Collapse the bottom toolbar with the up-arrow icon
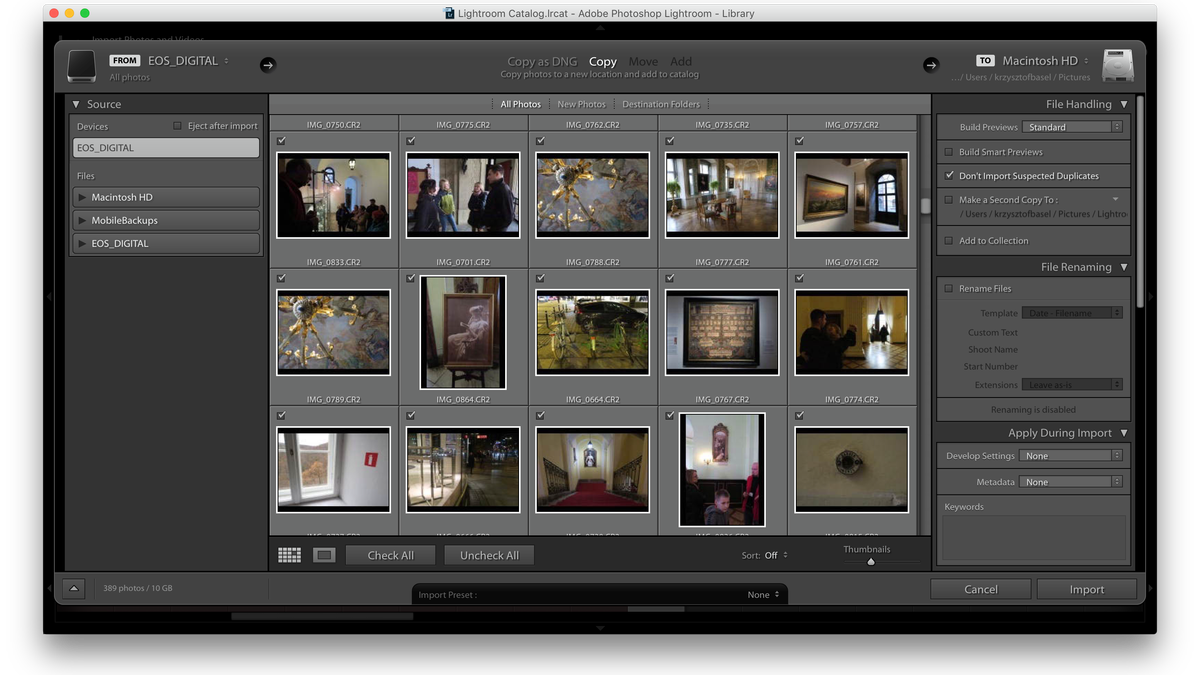The height and width of the screenshot is (675, 1200). click(74, 588)
